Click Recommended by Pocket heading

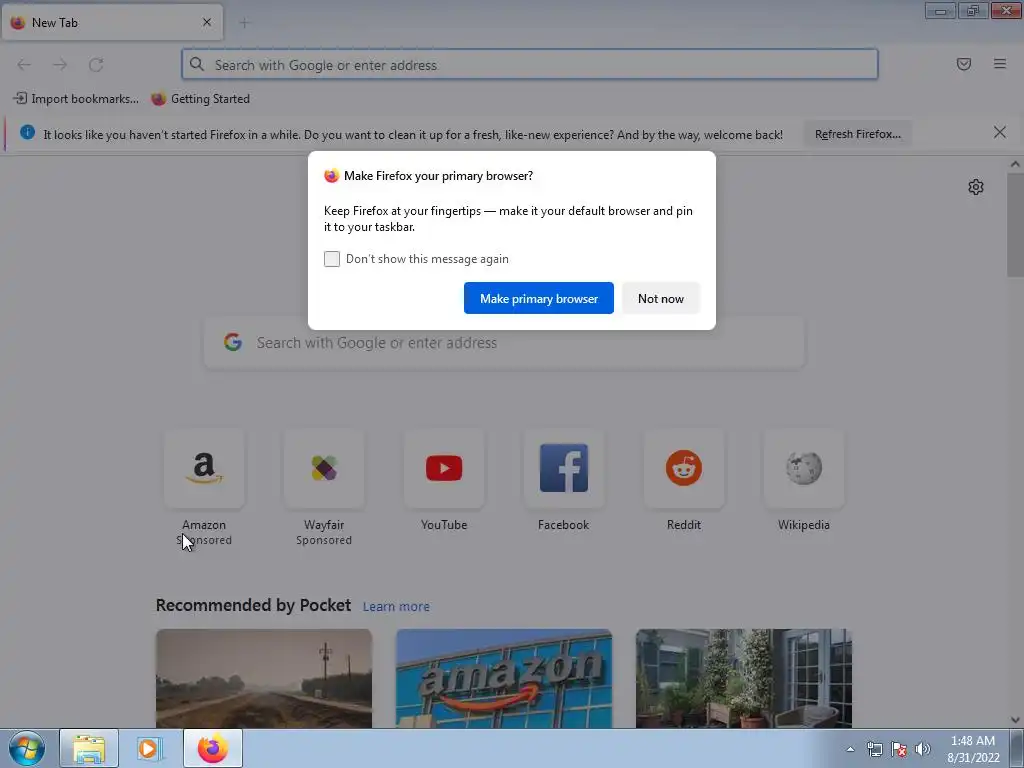253,605
